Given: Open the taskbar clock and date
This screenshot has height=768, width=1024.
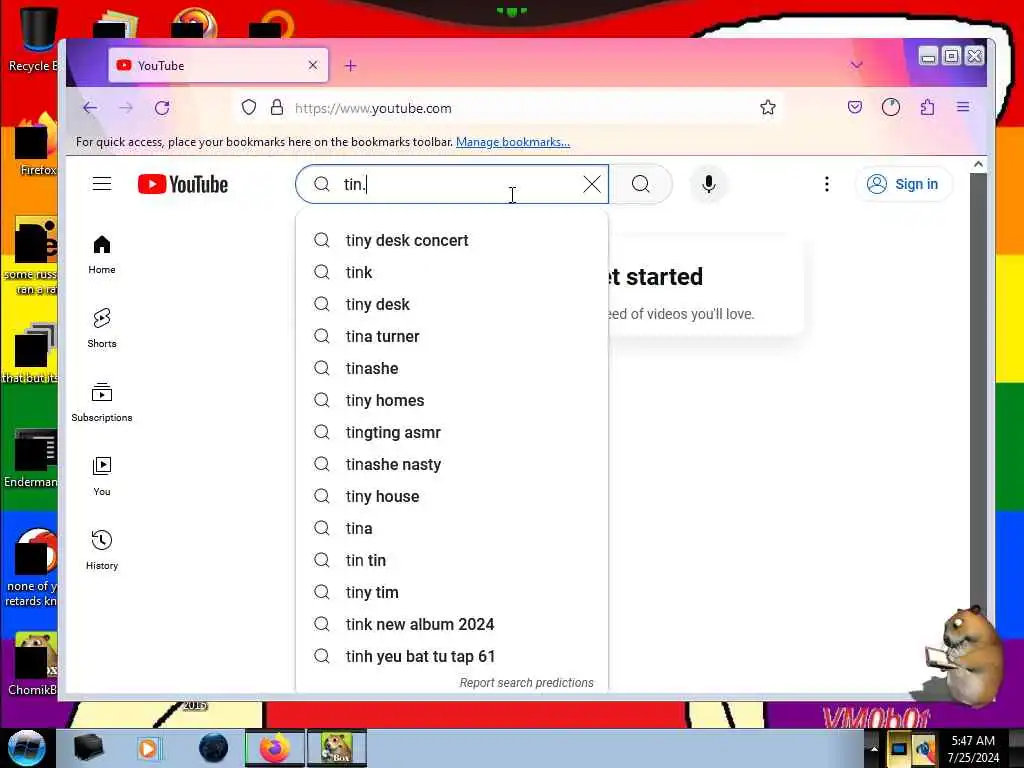Looking at the screenshot, I should 973,749.
